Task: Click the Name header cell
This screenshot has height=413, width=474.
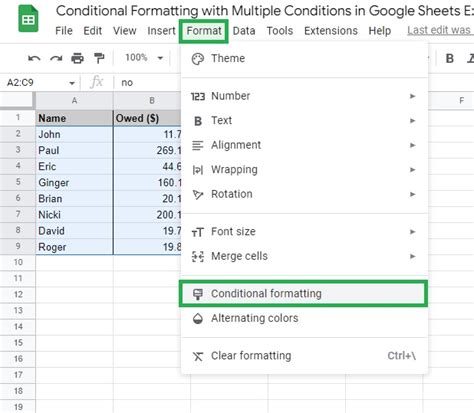Action: pos(74,118)
